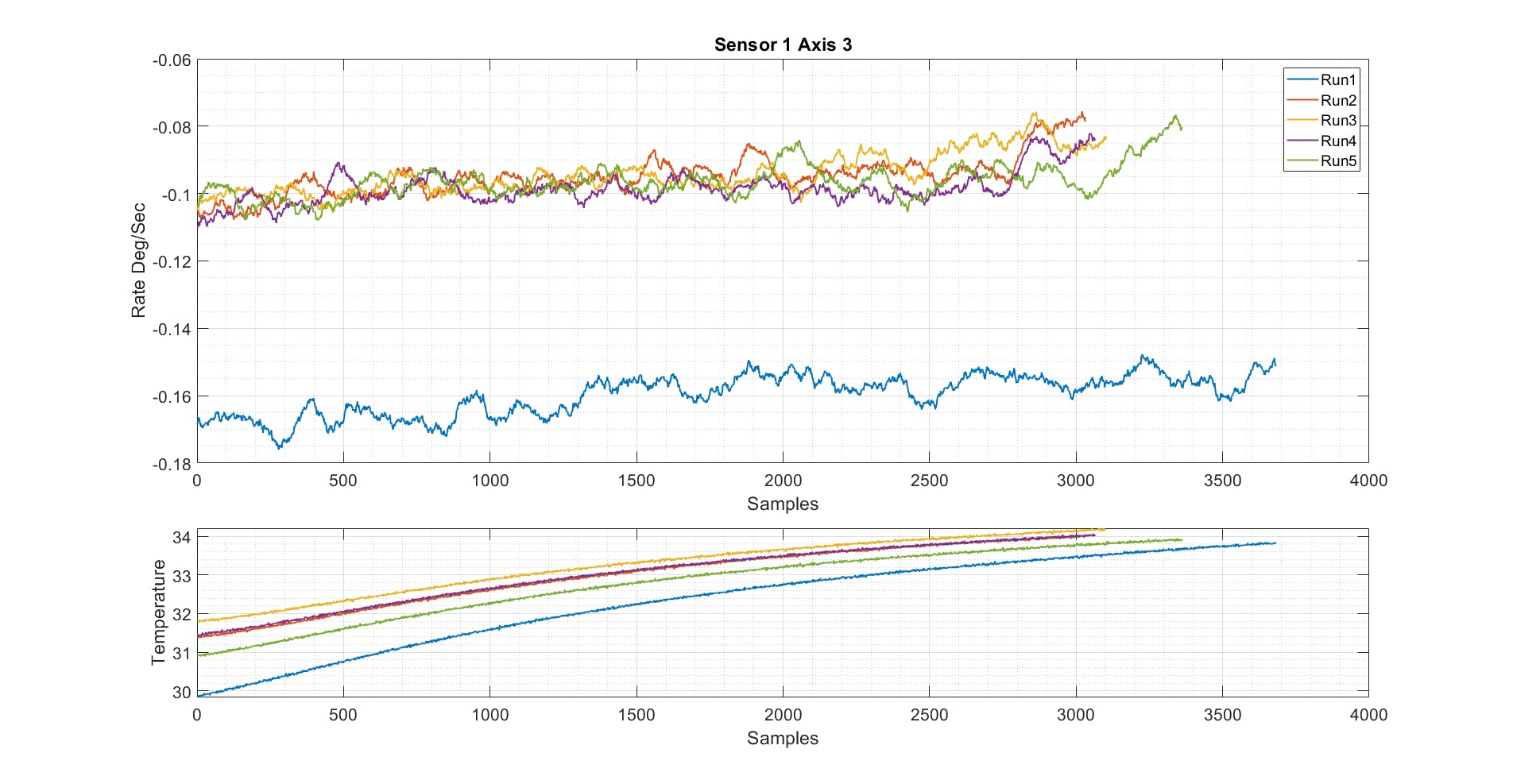Select the Run1 label in the legend
Image resolution: width=1513 pixels, height=784 pixels.
pos(1338,79)
